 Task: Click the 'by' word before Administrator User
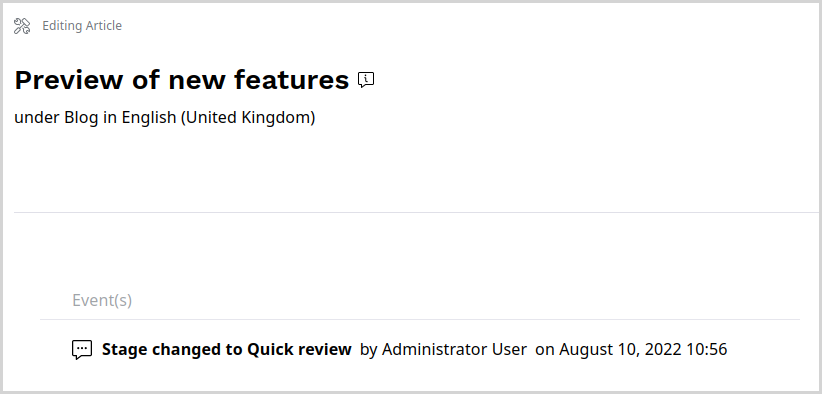tap(369, 349)
